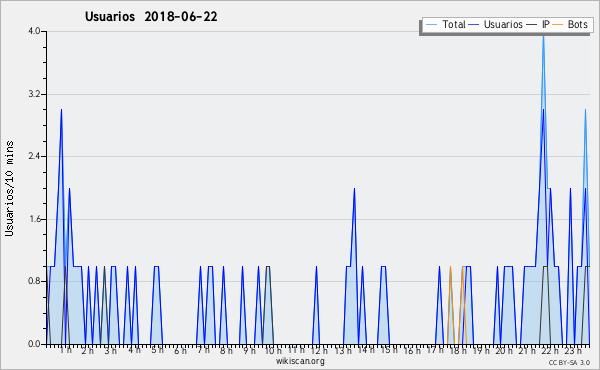600x370 pixels.
Task: Click the IP legend entry
Action: (x=538, y=24)
